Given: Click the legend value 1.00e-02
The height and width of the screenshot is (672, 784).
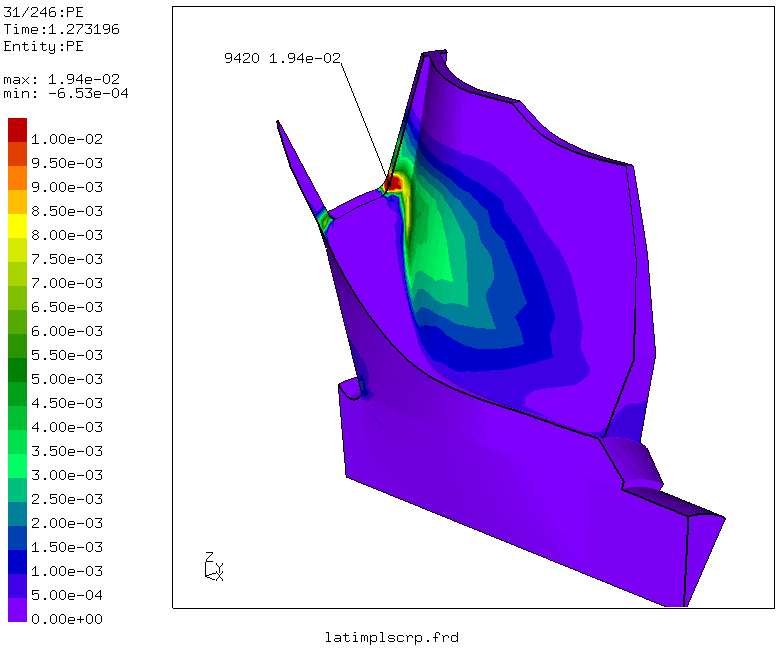Looking at the screenshot, I should point(67,139).
